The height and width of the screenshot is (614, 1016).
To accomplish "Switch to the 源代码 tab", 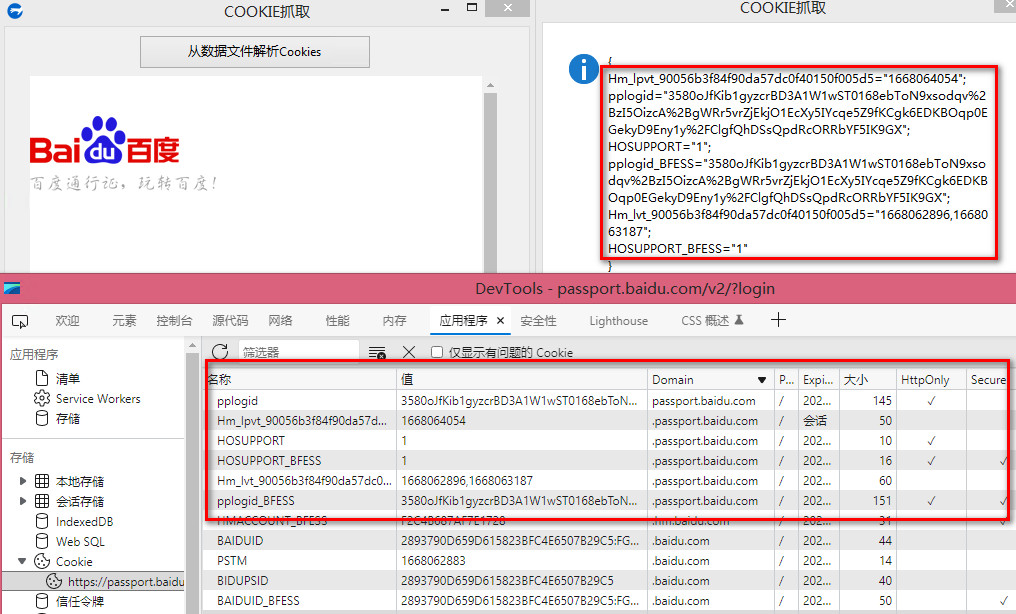I will (230, 321).
